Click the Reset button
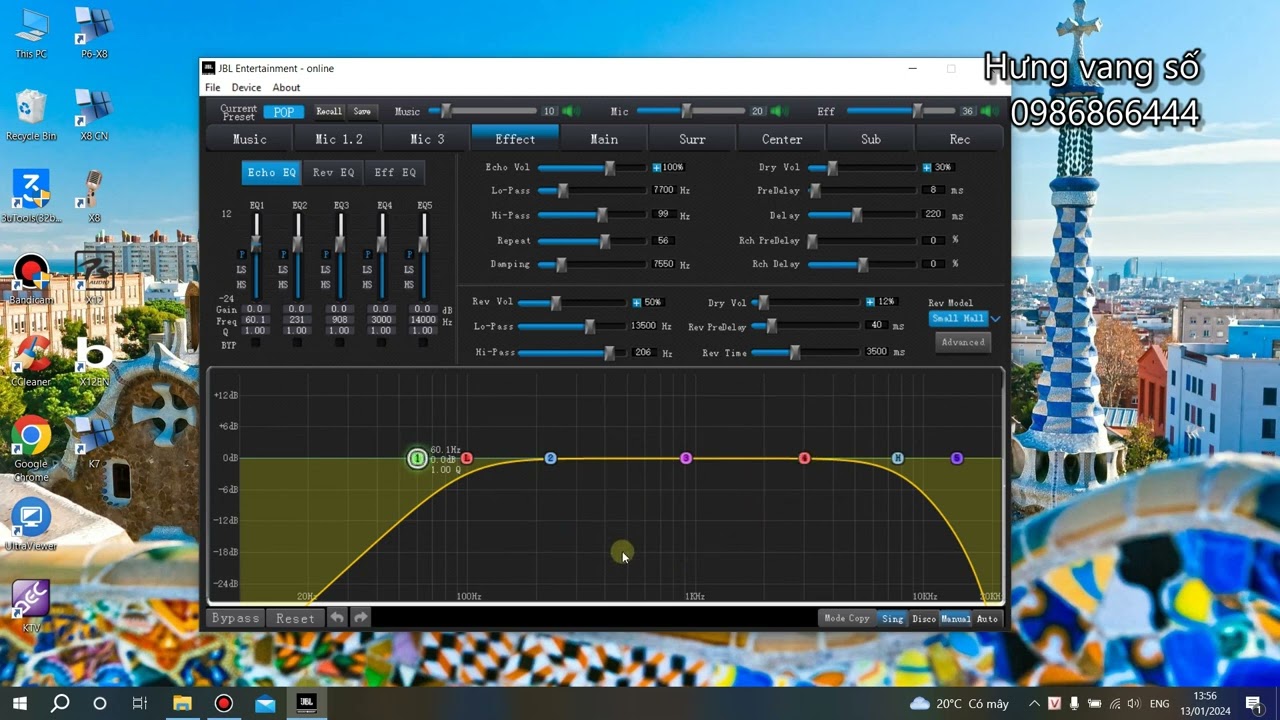Screen dimensions: 1280x720 tap(295, 618)
